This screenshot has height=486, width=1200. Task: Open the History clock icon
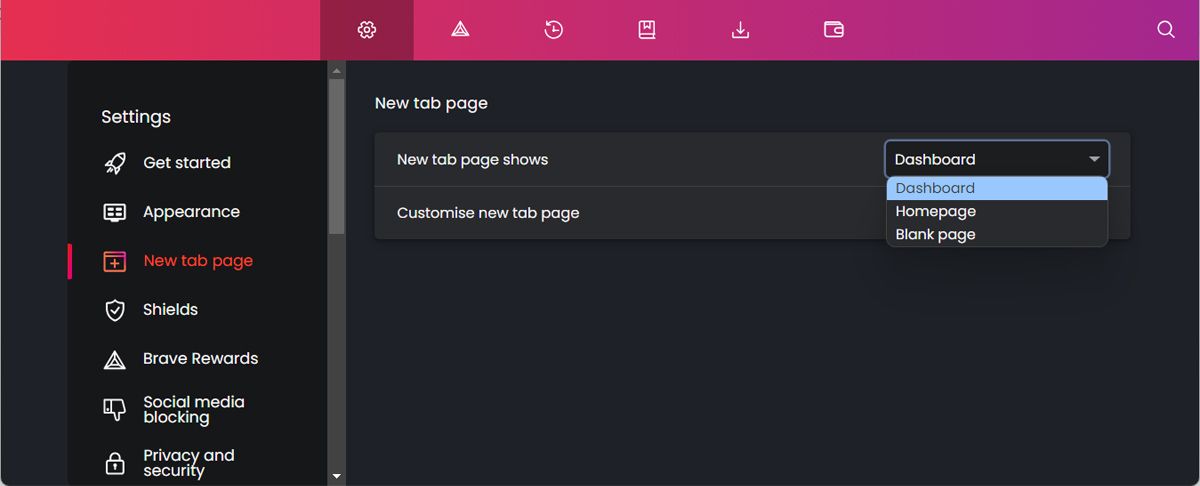[553, 30]
